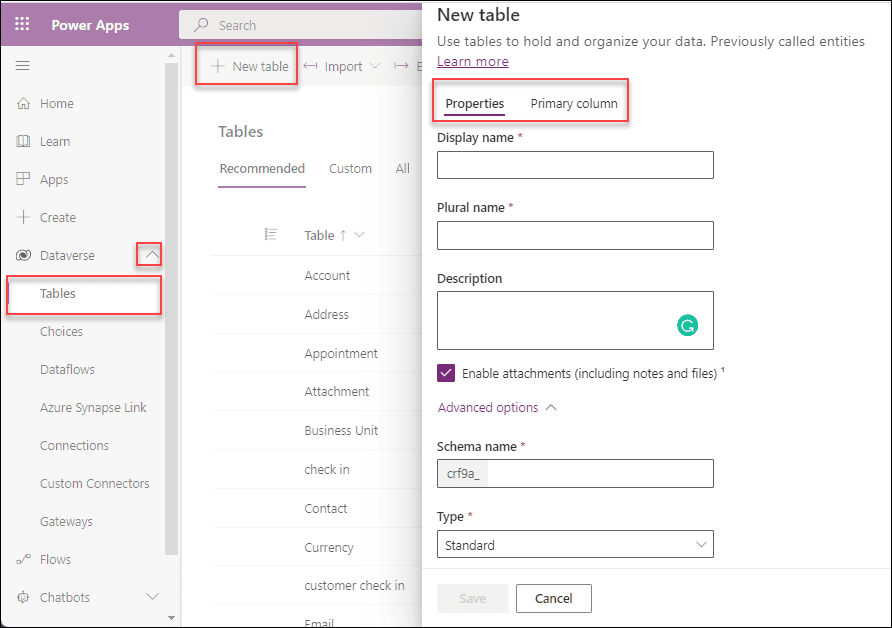892x628 pixels.
Task: Click Home in the navigation
Action: pos(56,104)
